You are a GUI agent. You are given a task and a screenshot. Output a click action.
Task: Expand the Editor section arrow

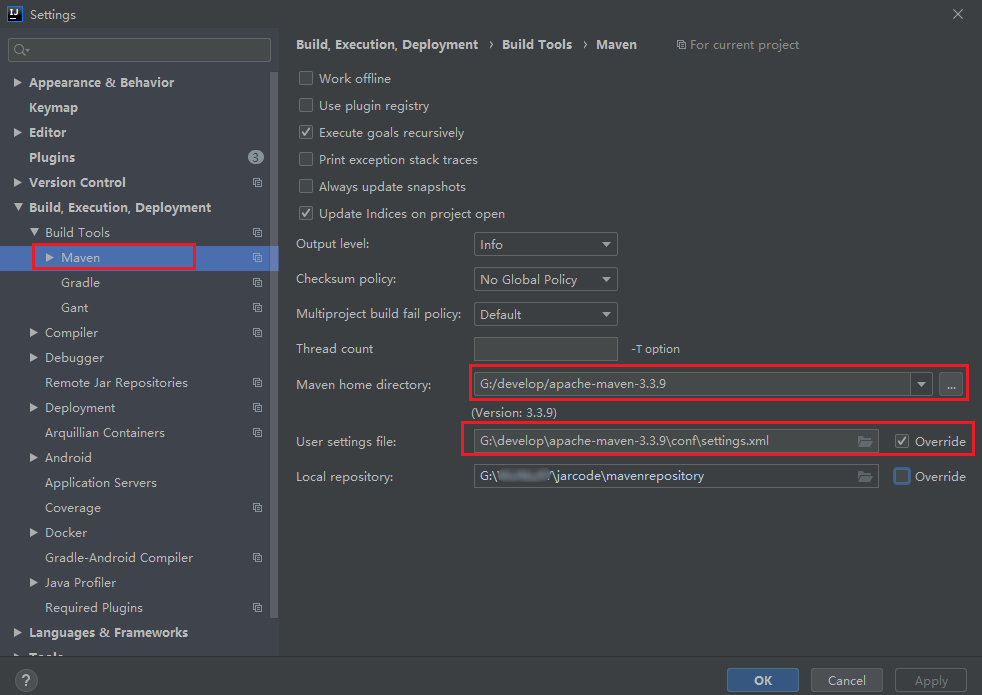click(x=18, y=132)
